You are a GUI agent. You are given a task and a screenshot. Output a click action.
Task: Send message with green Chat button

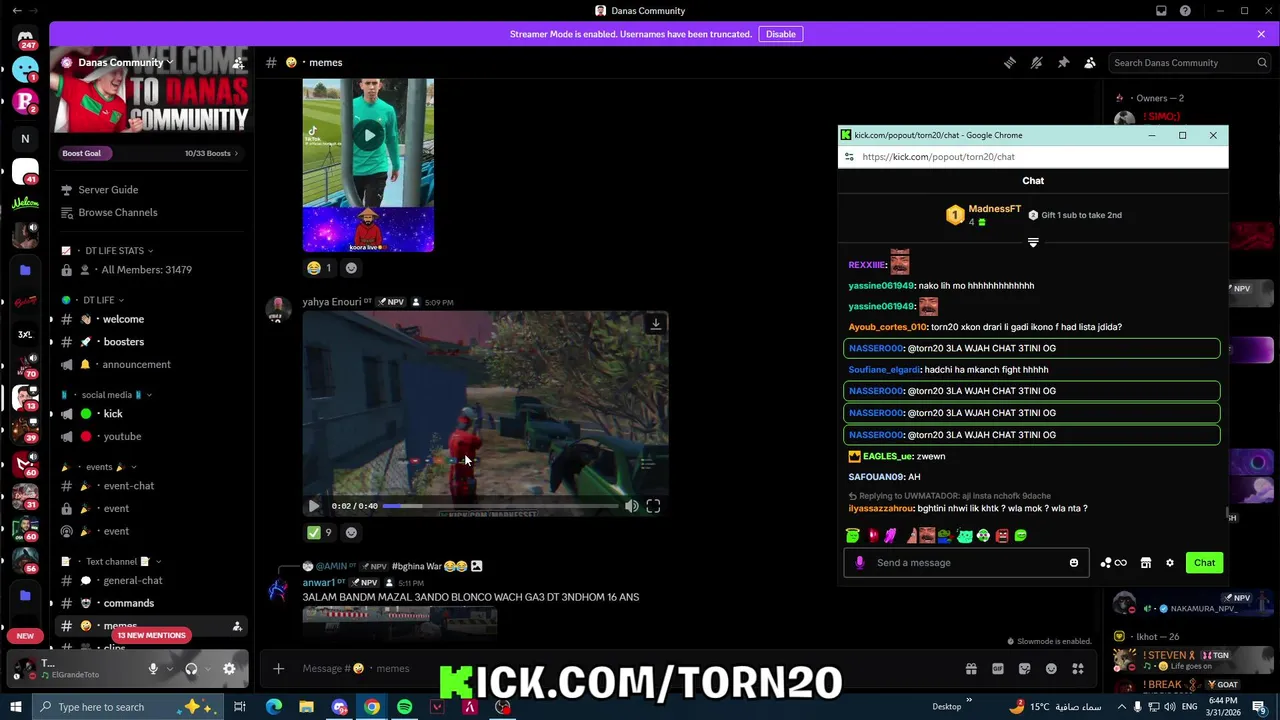point(1204,563)
